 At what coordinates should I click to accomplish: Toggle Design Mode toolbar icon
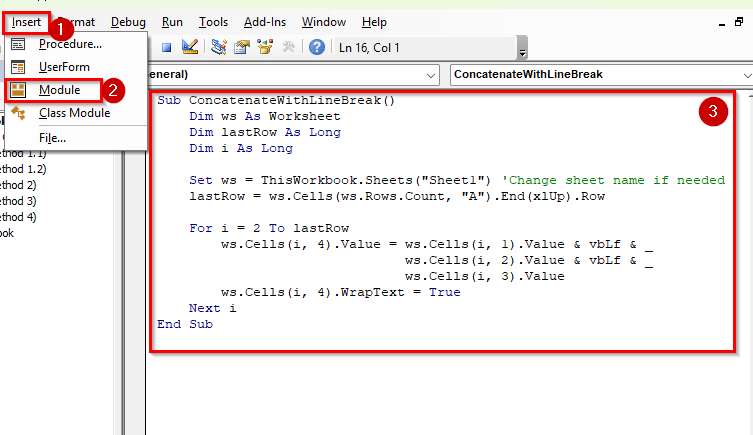tap(190, 47)
